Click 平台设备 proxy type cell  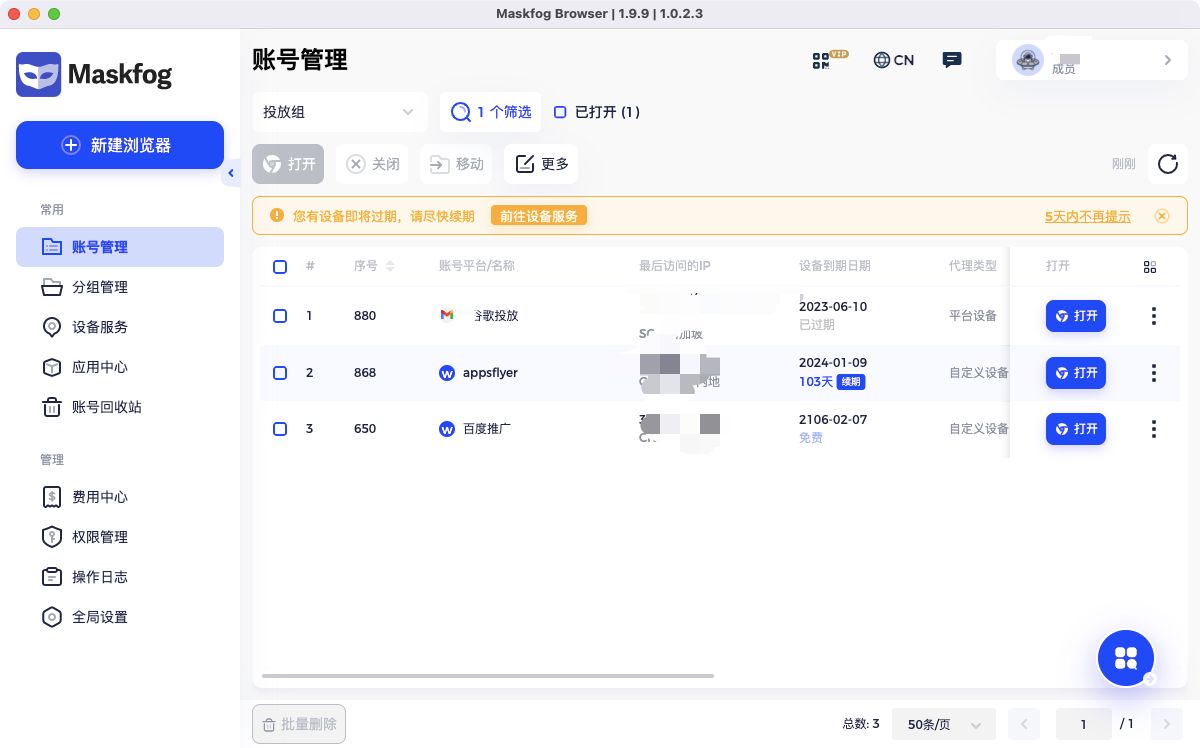coord(973,316)
